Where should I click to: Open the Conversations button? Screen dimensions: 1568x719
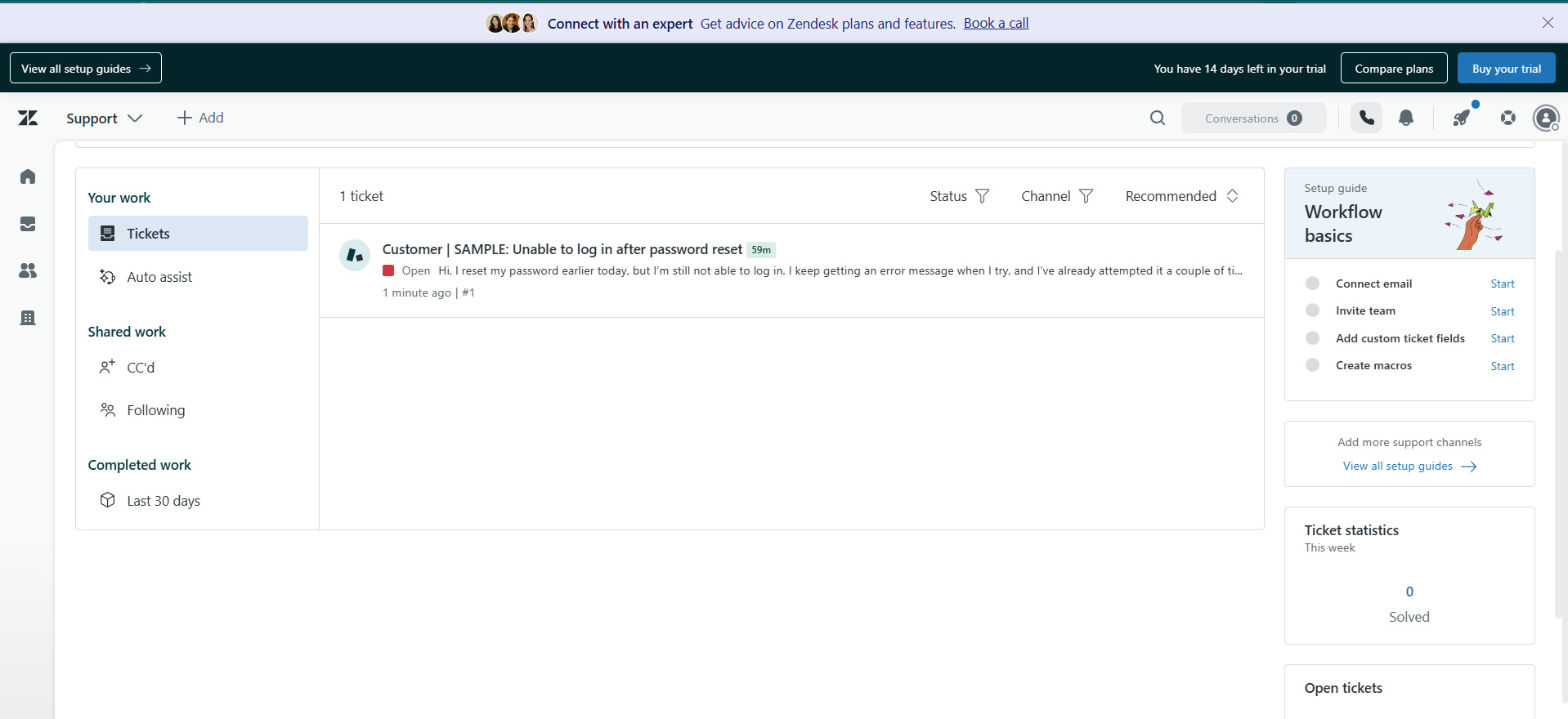[1253, 118]
